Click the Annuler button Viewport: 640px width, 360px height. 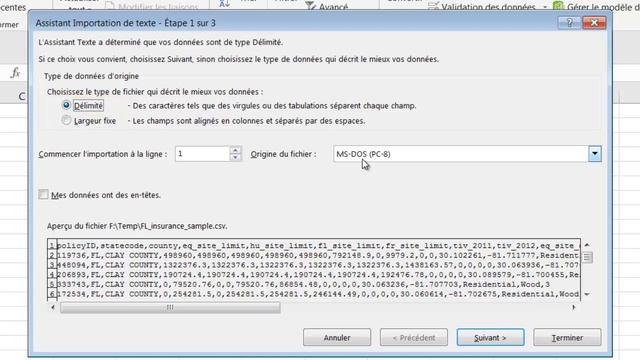(337, 338)
